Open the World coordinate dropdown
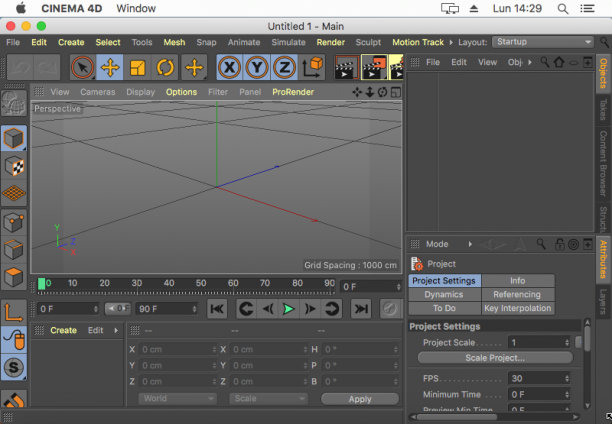This screenshot has height=424, width=612. point(177,399)
